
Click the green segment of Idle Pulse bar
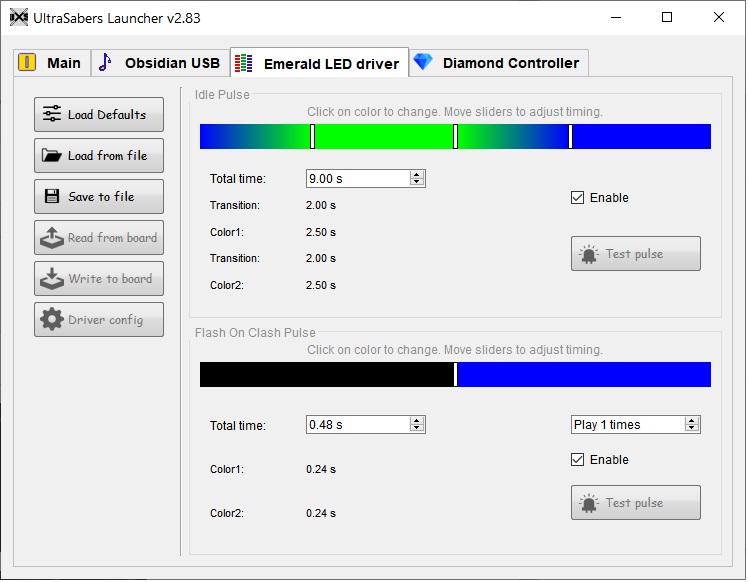point(384,137)
